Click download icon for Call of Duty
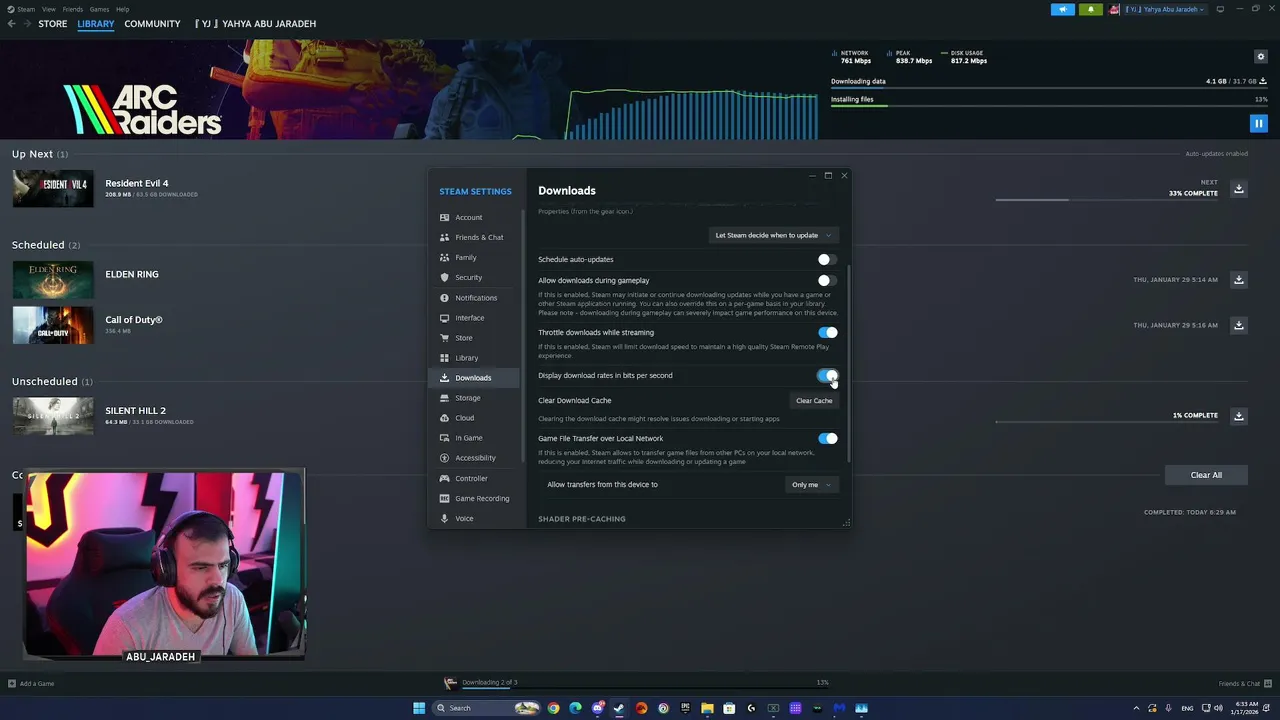Screen dimensions: 1280x720 [1239, 325]
